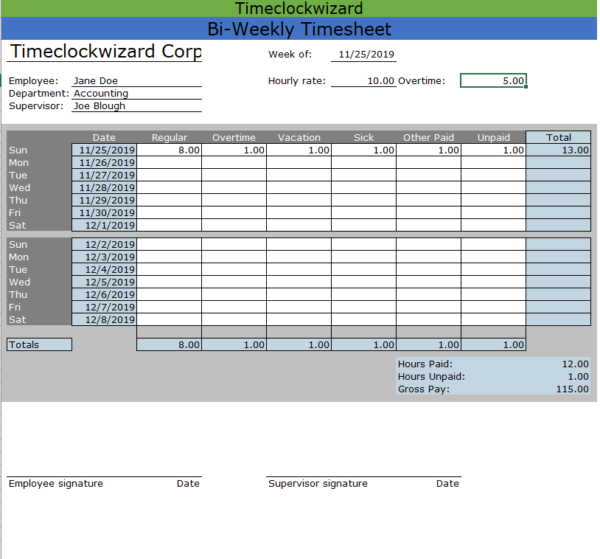Click the Hourly rate: label
Viewport: 600px width, 559px height.
click(297, 81)
